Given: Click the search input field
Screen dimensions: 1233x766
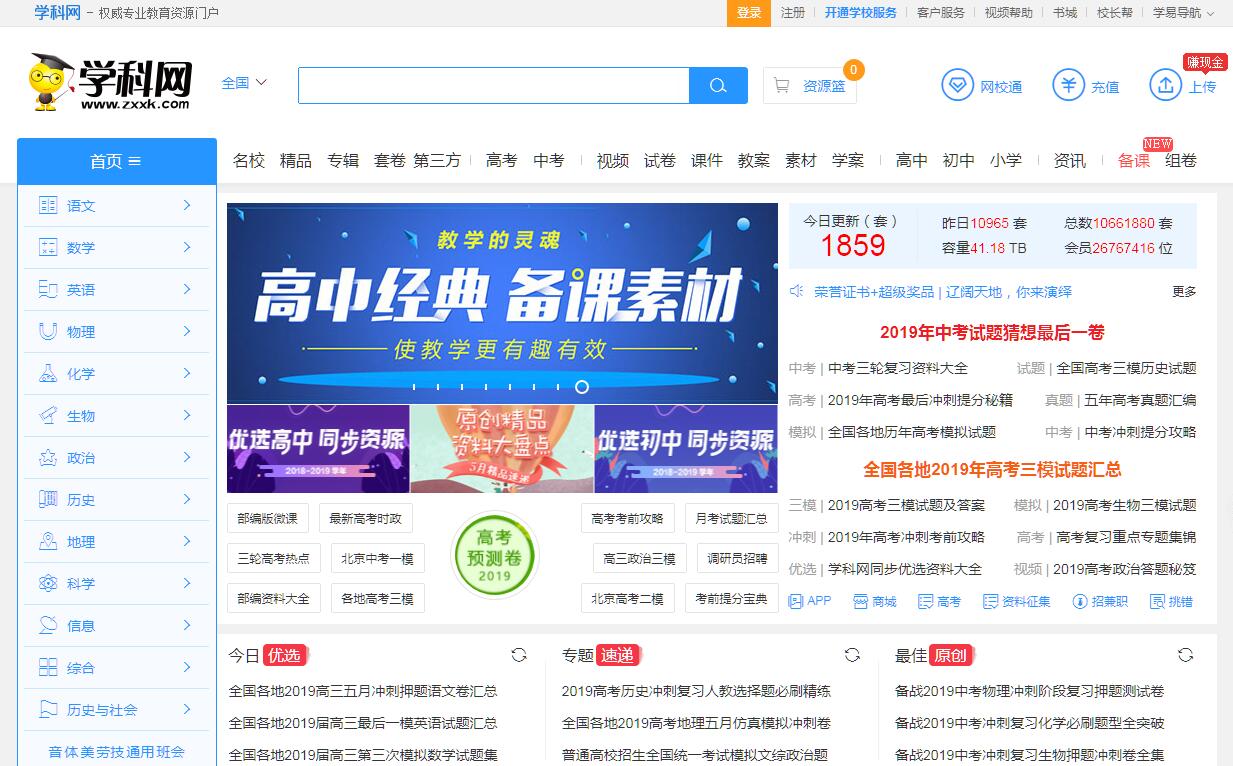Looking at the screenshot, I should (x=493, y=86).
